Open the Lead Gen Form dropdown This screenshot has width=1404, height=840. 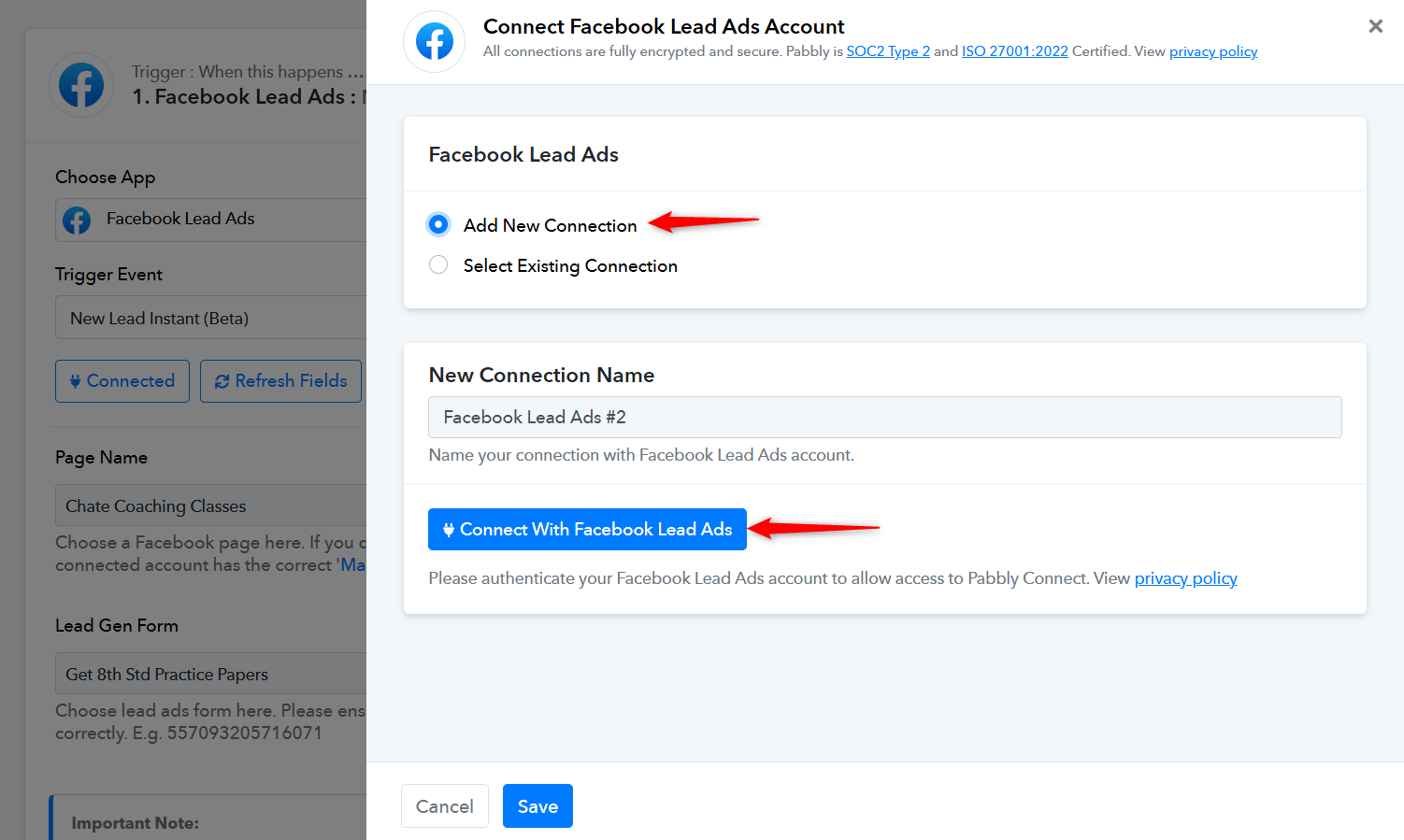point(211,674)
